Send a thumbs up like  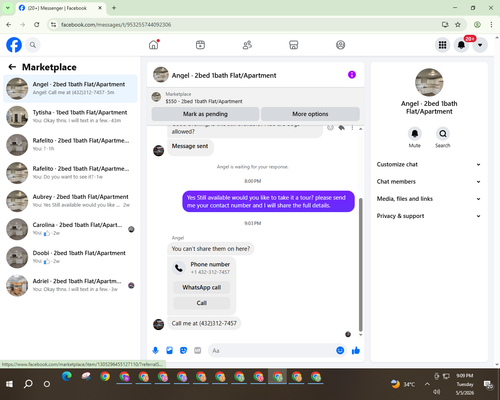point(356,350)
